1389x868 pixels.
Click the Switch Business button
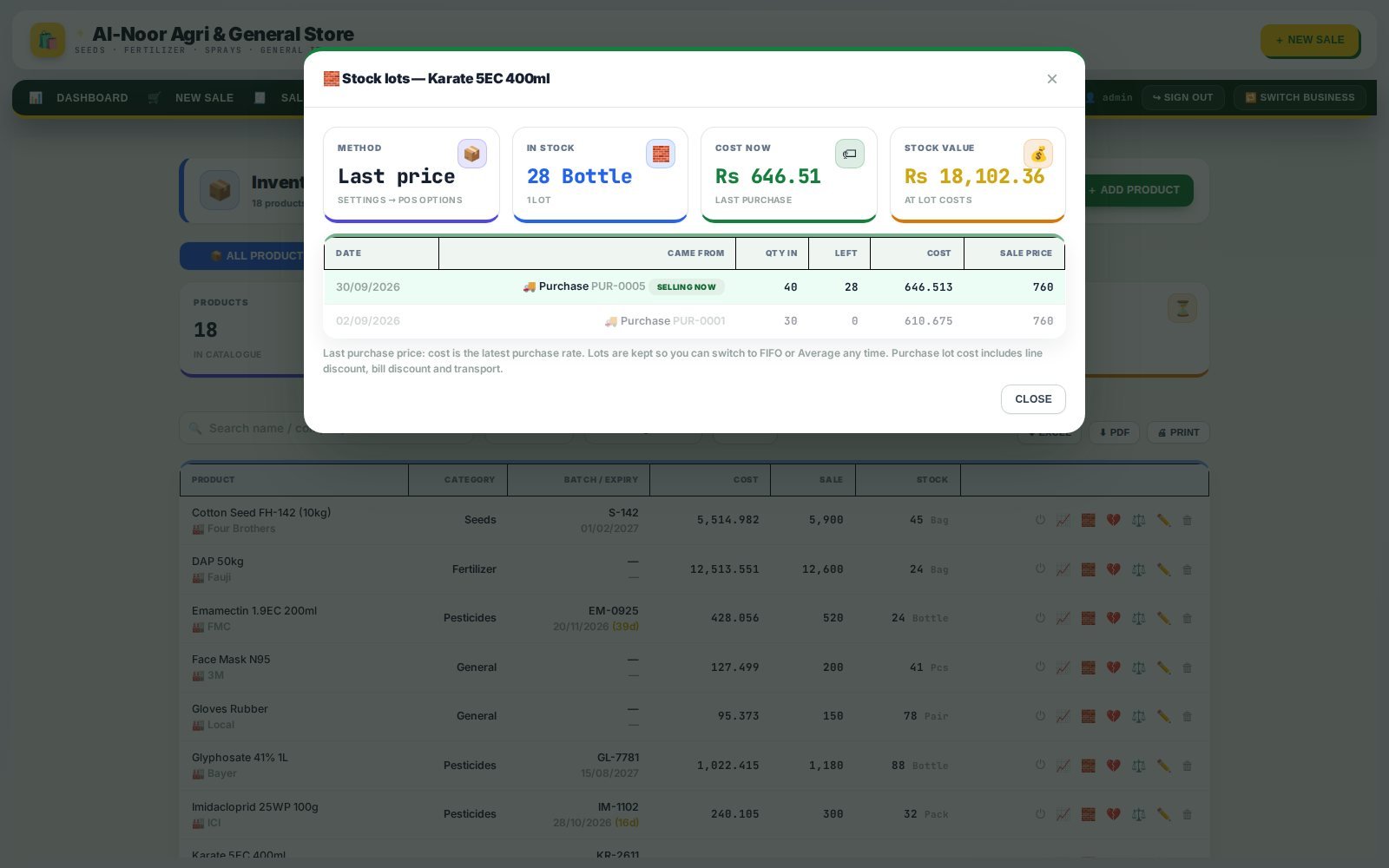(x=1300, y=97)
